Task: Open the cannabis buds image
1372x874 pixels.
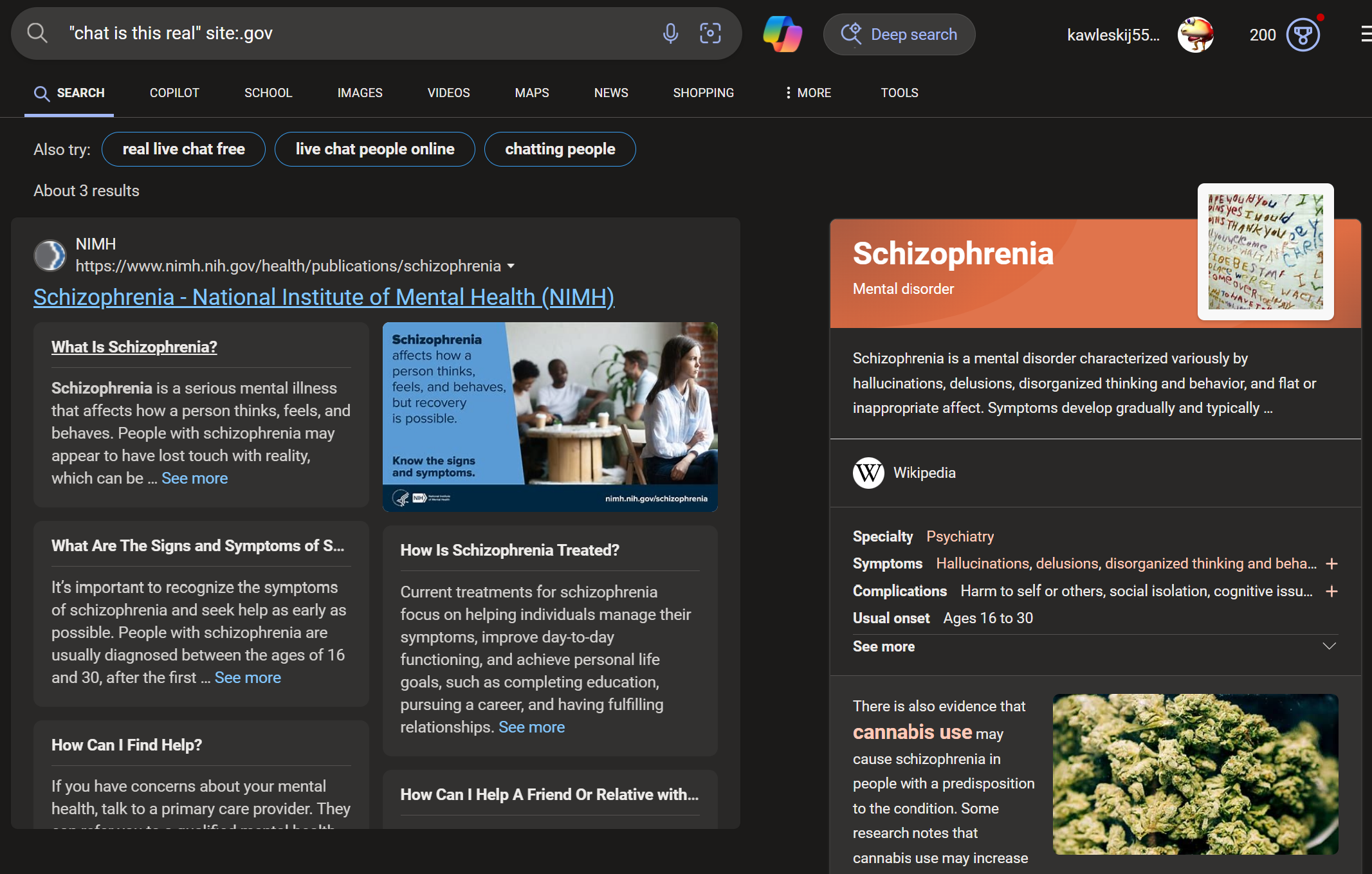Action: pyautogui.click(x=1195, y=774)
